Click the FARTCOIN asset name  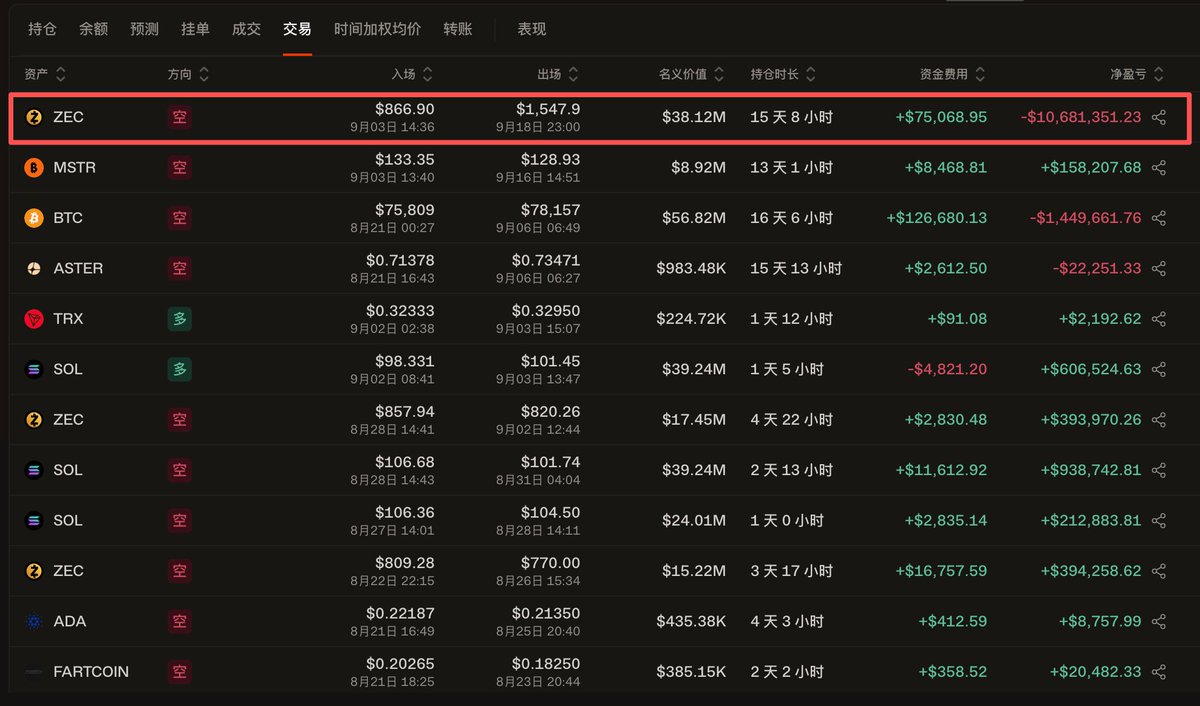point(91,671)
